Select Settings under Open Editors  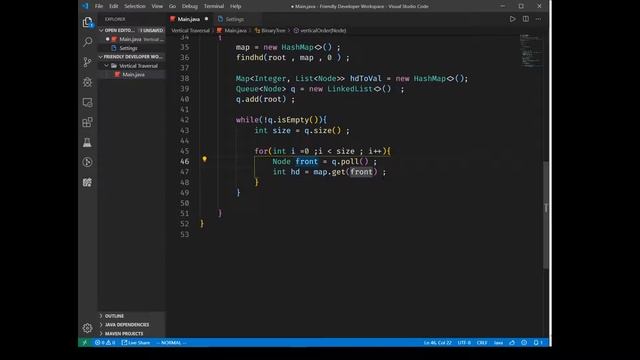(x=131, y=48)
